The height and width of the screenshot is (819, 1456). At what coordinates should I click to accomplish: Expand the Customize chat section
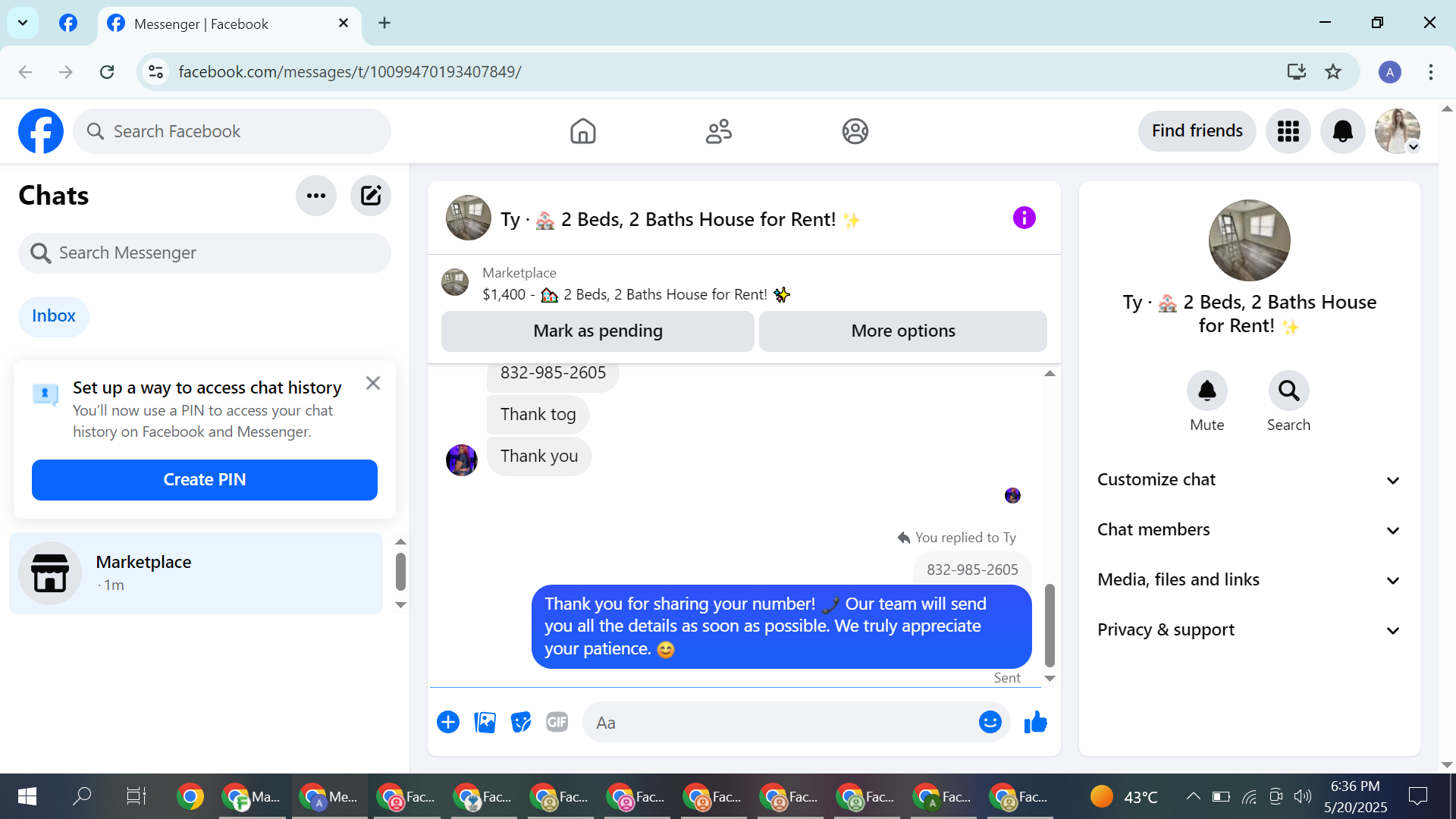coord(1248,480)
